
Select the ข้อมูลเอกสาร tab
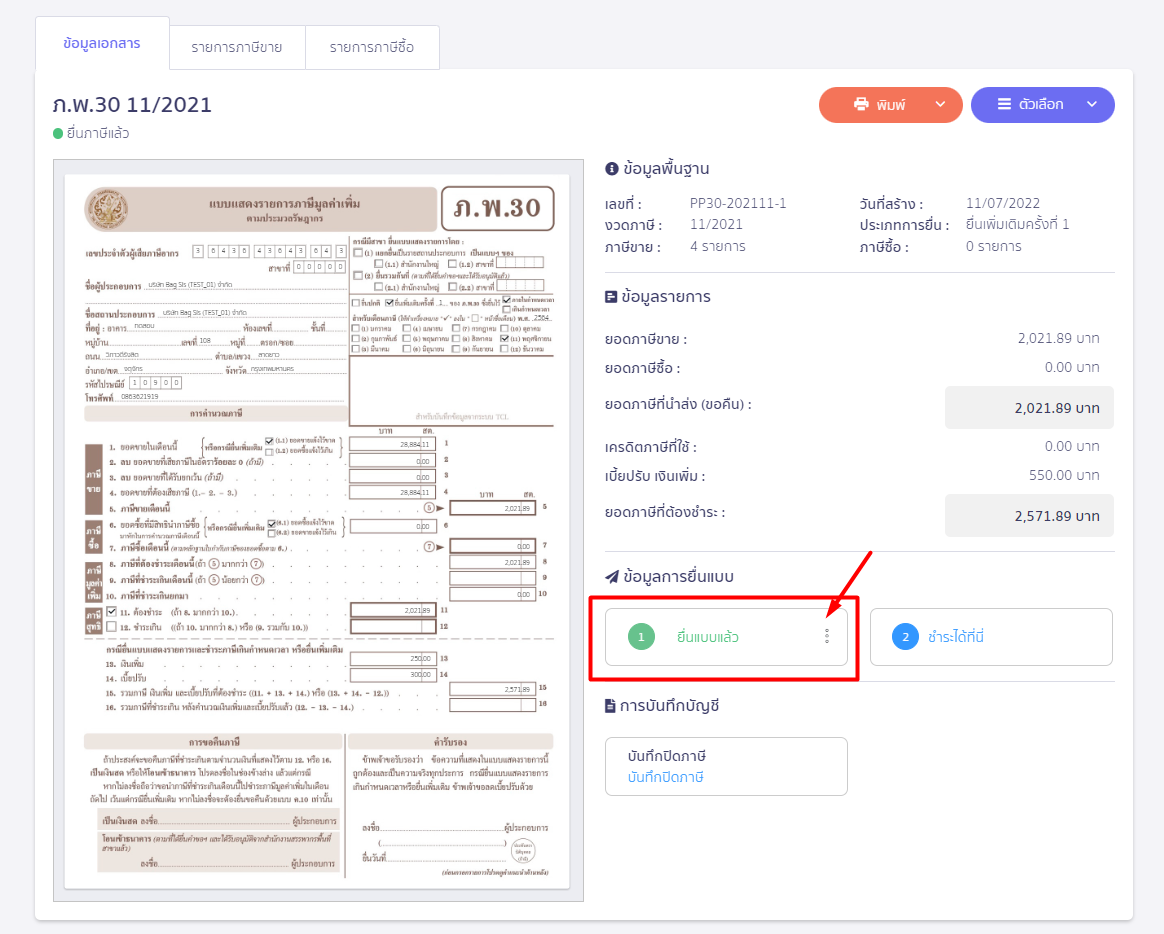pos(101,44)
